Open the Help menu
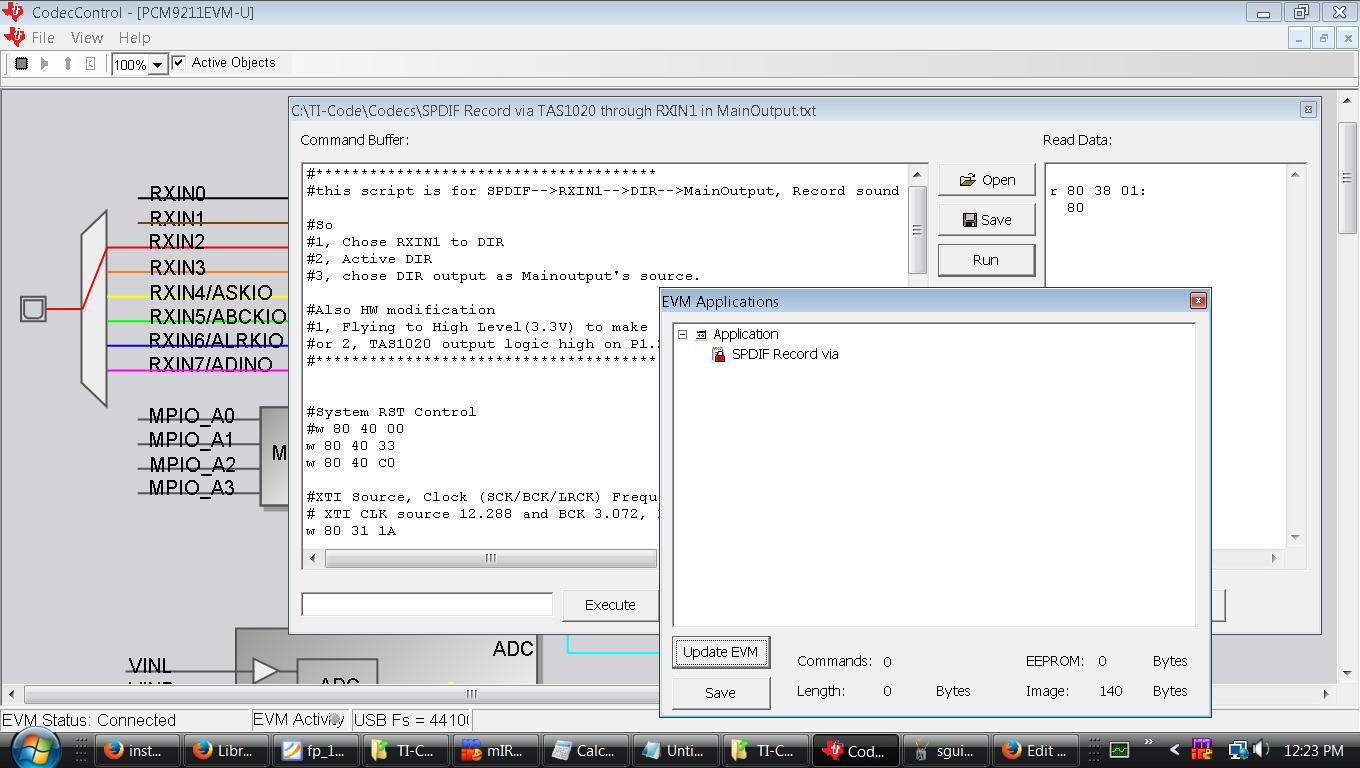 tap(133, 38)
